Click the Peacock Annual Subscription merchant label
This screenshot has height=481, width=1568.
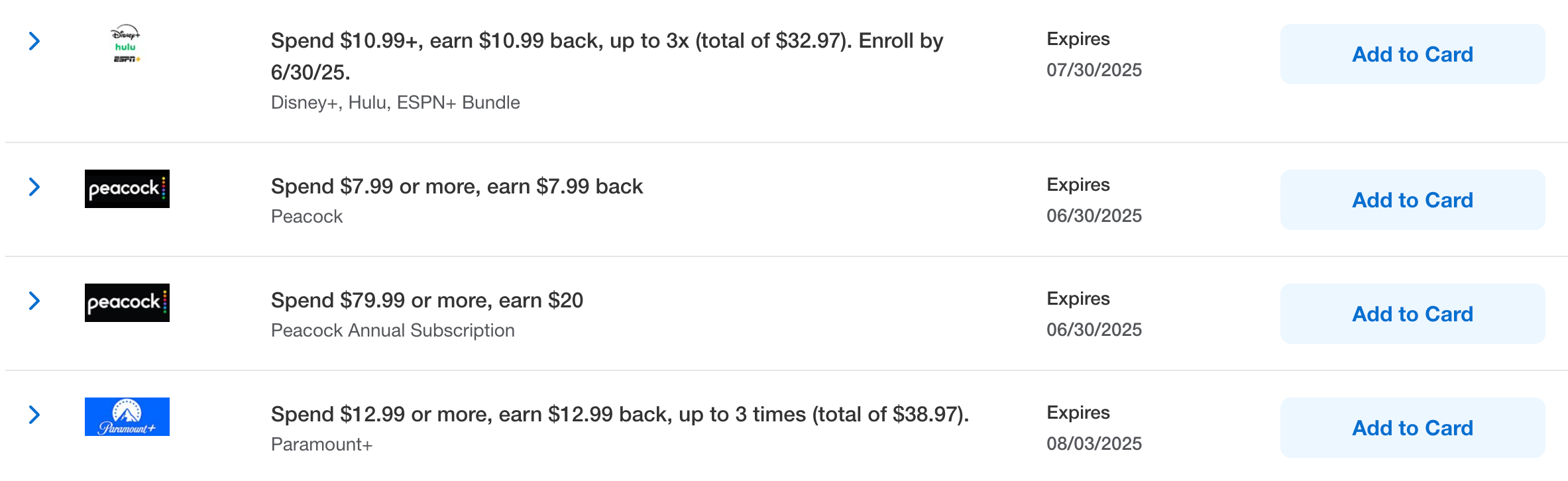[x=394, y=331]
